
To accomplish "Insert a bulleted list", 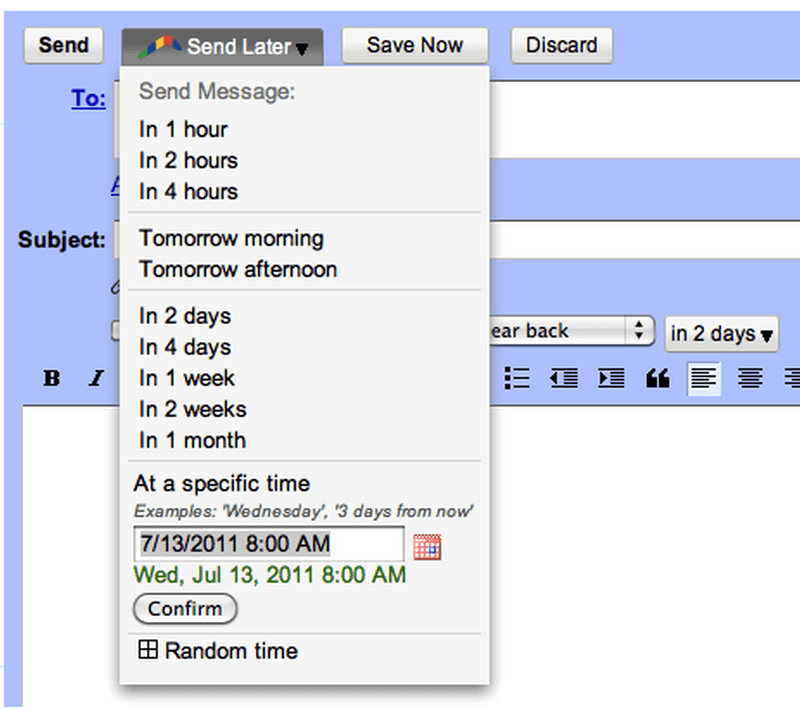I will [516, 378].
